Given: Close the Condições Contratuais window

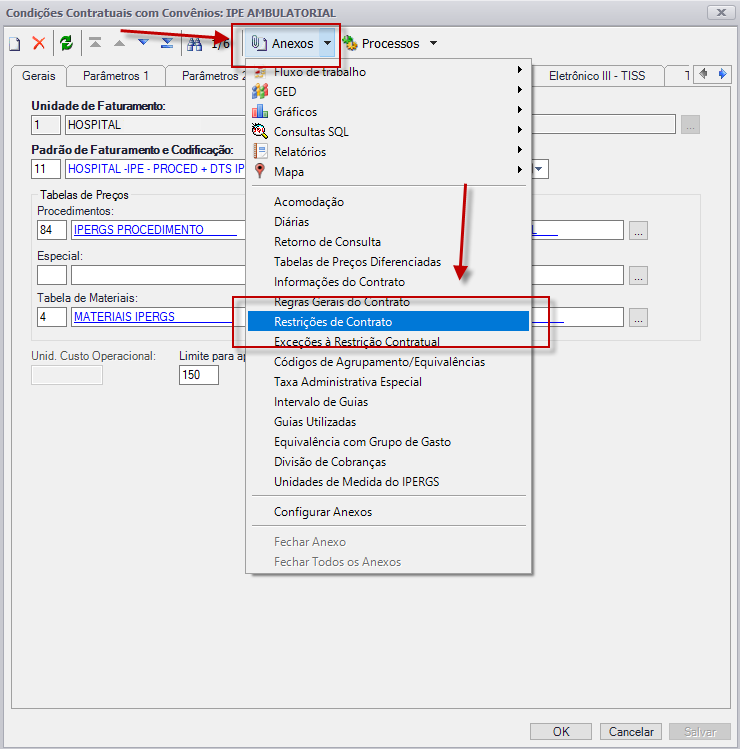Looking at the screenshot, I should [x=721, y=12].
